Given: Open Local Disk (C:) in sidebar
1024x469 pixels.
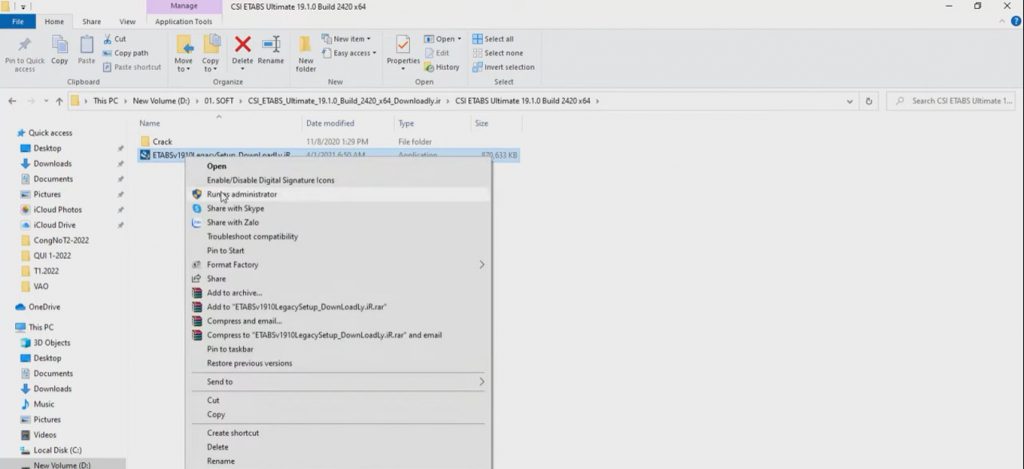Looking at the screenshot, I should point(57,450).
